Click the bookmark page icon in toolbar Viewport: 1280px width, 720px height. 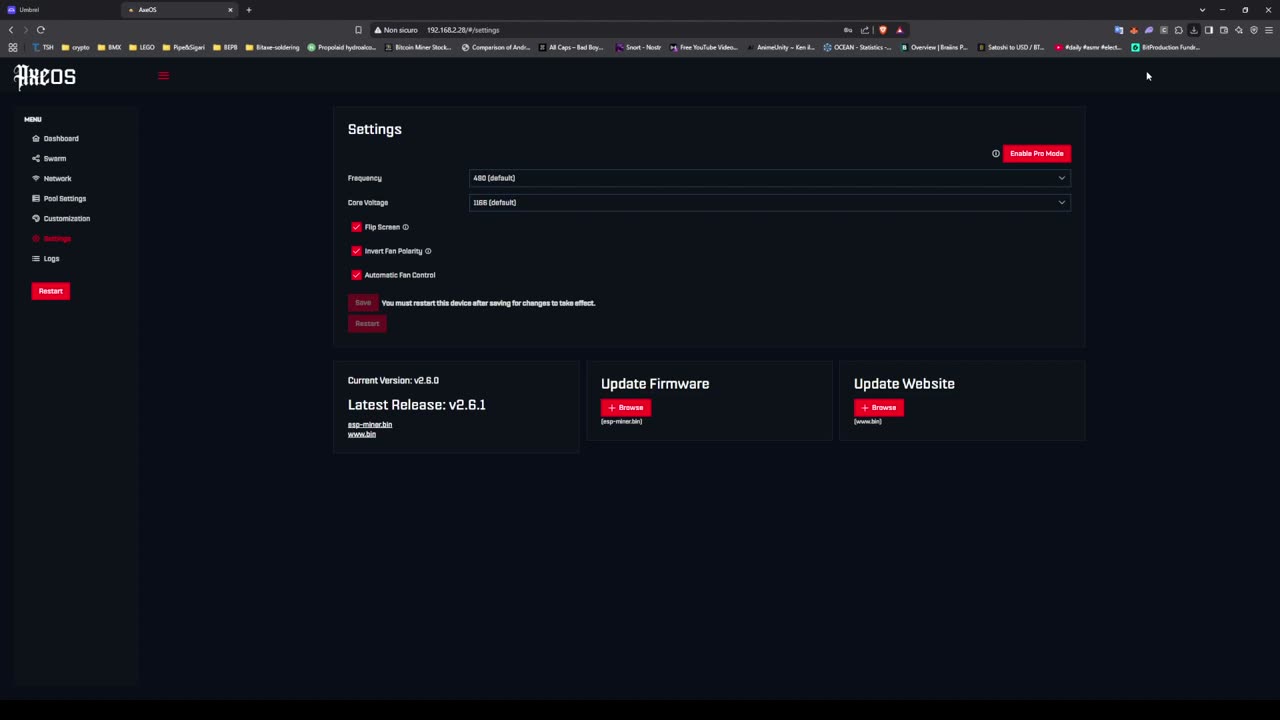(x=358, y=30)
